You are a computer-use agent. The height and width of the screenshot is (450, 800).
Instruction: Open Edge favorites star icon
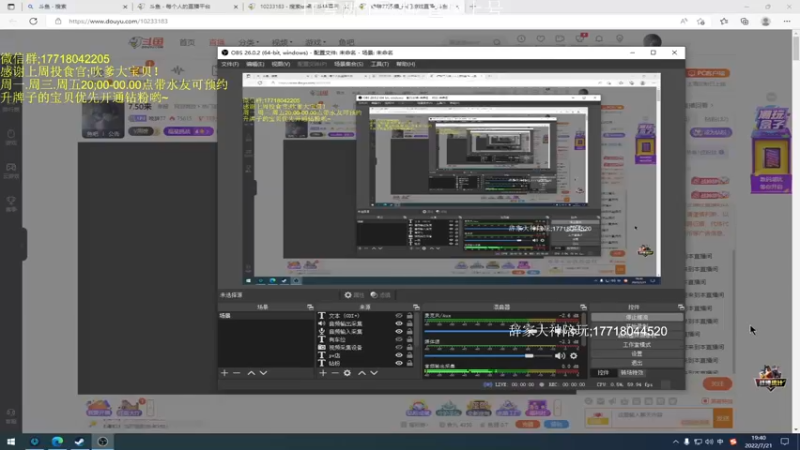(x=724, y=21)
